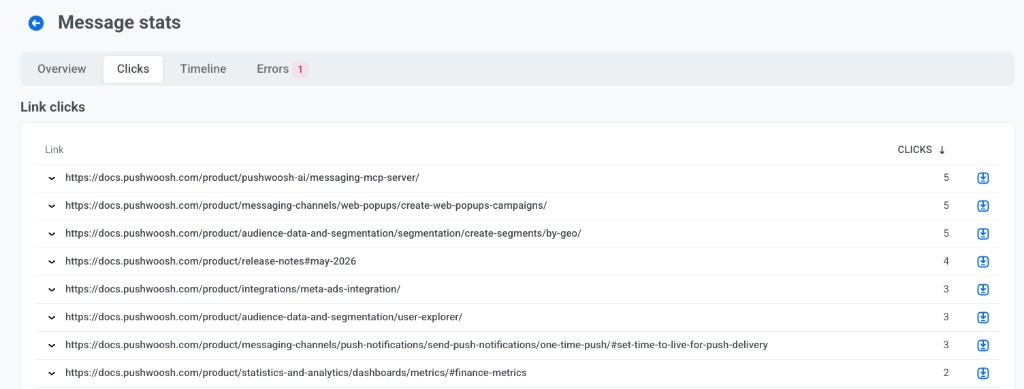Expand the messaging-mcp-server link row
The image size is (1024, 389).
tap(52, 178)
